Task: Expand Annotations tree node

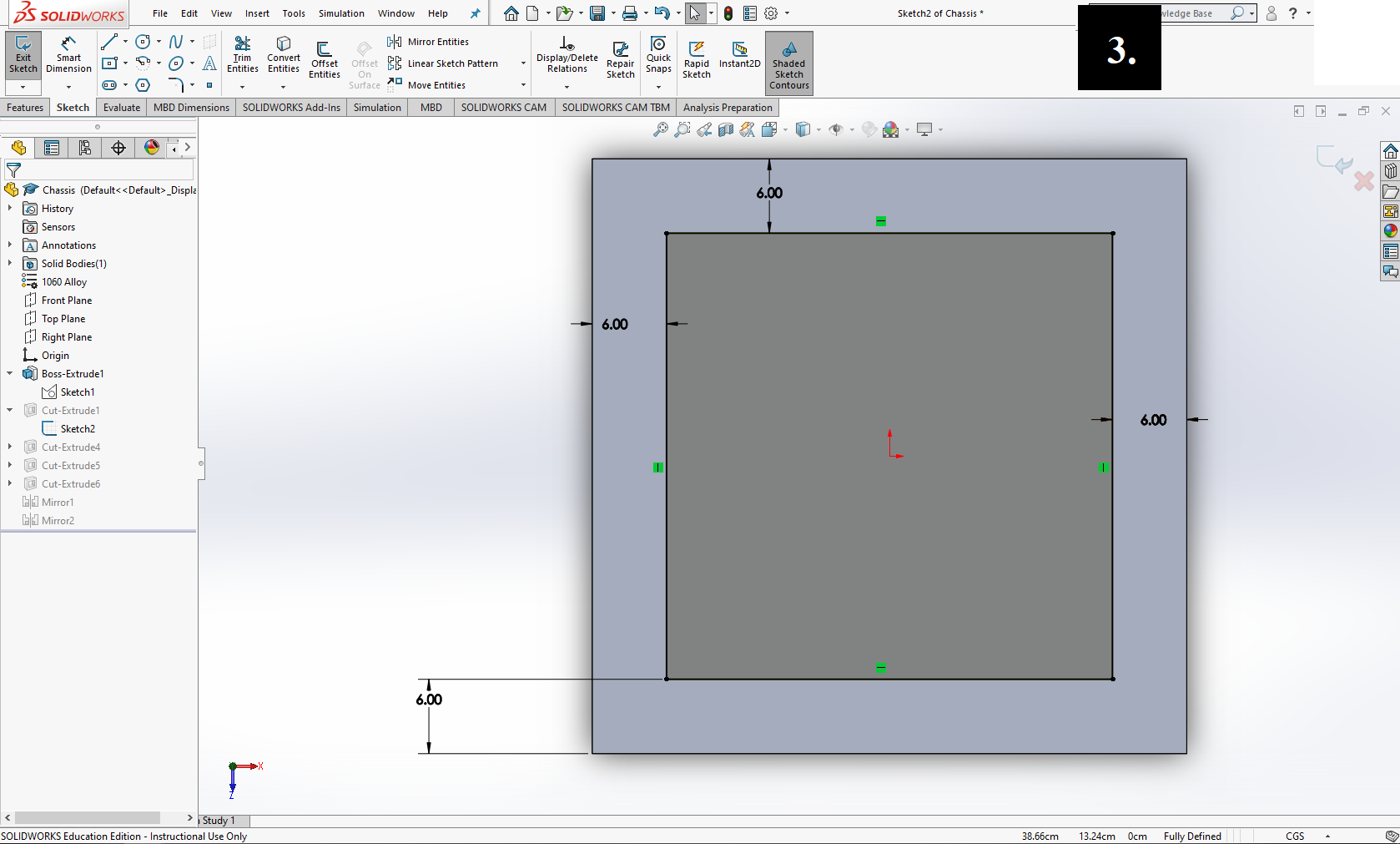Action: click(x=10, y=245)
